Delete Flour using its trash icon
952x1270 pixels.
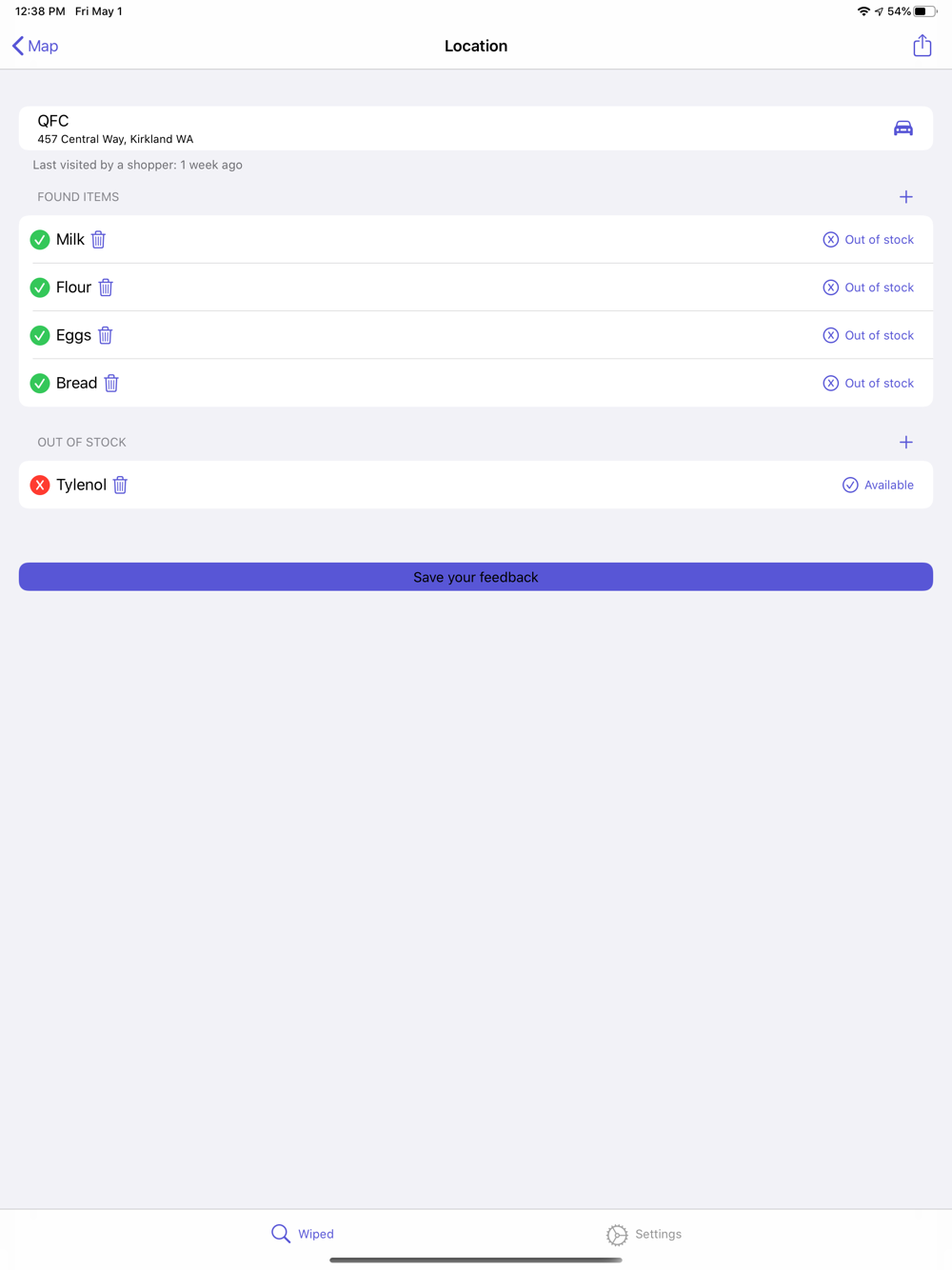(106, 288)
